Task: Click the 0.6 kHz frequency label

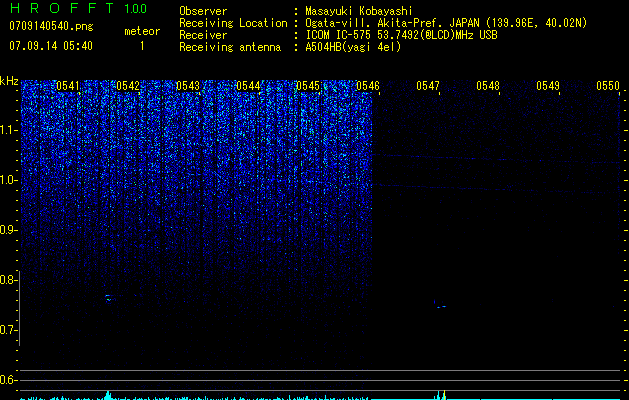Action: tap(9, 380)
